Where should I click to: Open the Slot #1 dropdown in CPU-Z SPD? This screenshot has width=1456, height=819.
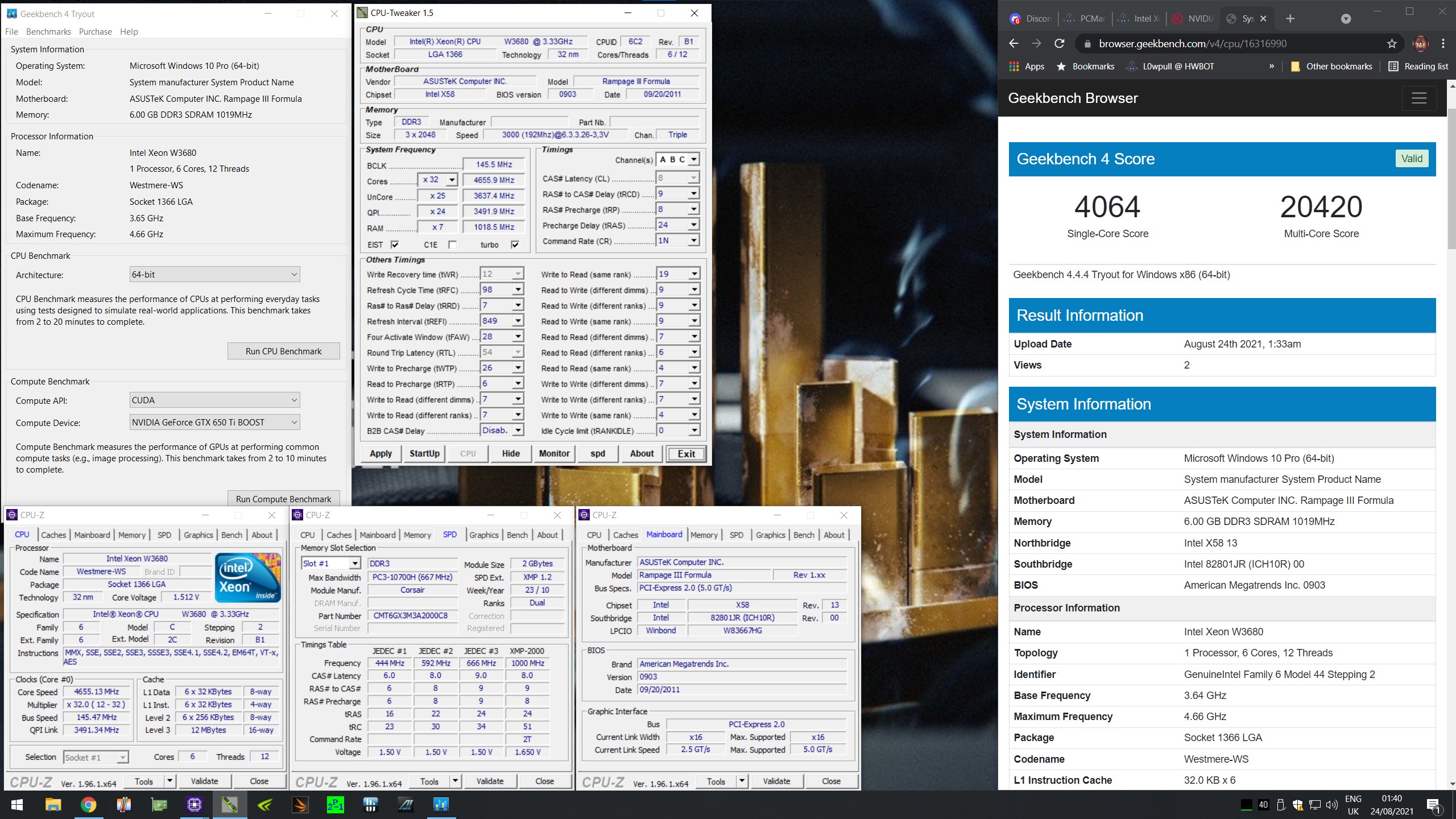coord(331,563)
